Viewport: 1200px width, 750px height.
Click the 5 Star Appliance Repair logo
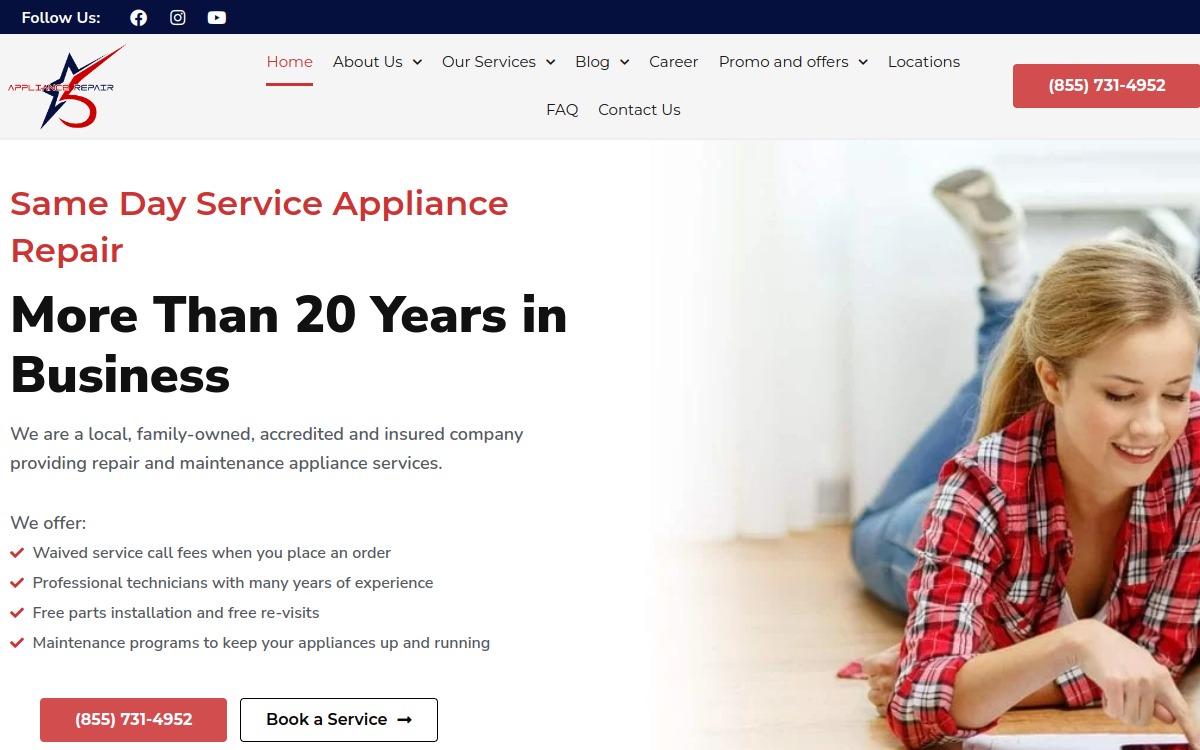(x=67, y=87)
